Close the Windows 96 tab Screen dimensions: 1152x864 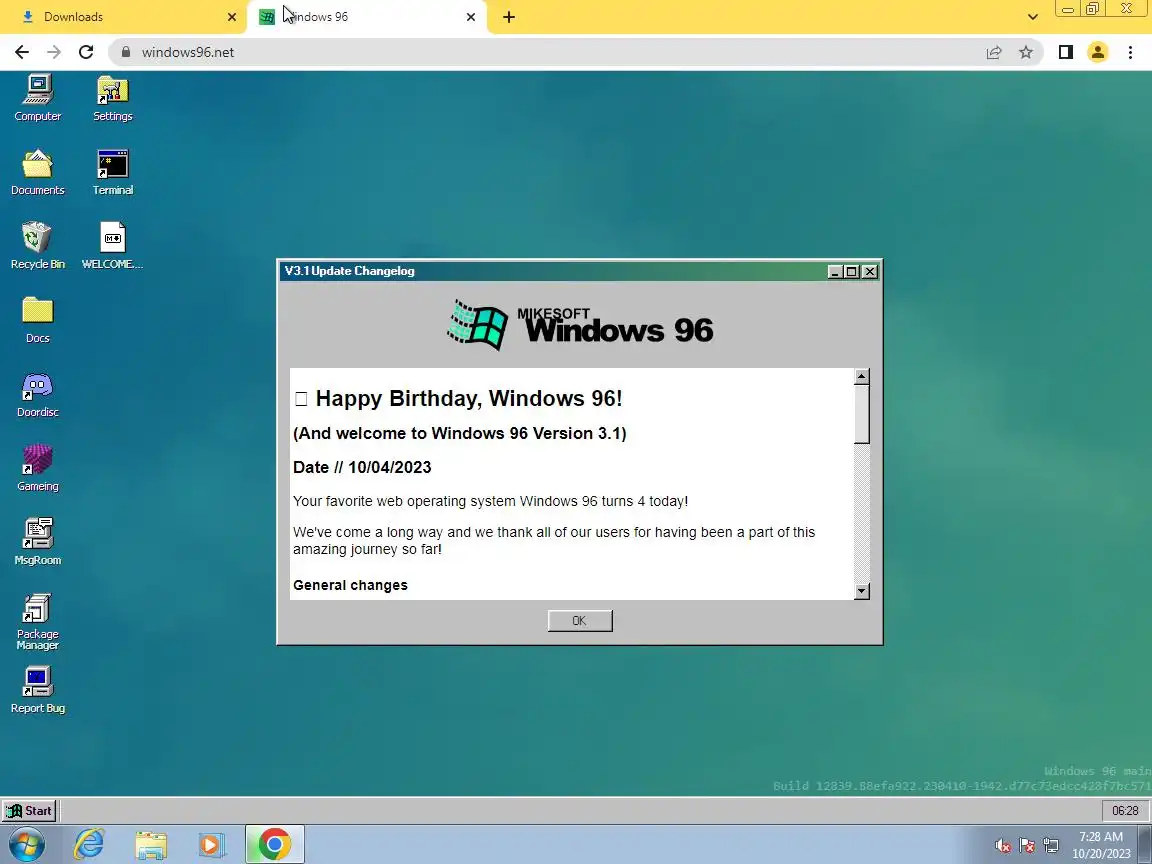tap(471, 17)
